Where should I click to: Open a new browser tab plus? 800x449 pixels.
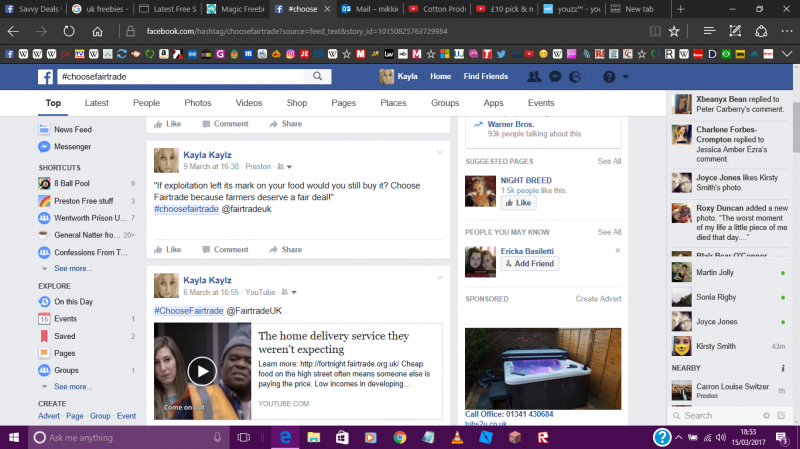coord(681,9)
